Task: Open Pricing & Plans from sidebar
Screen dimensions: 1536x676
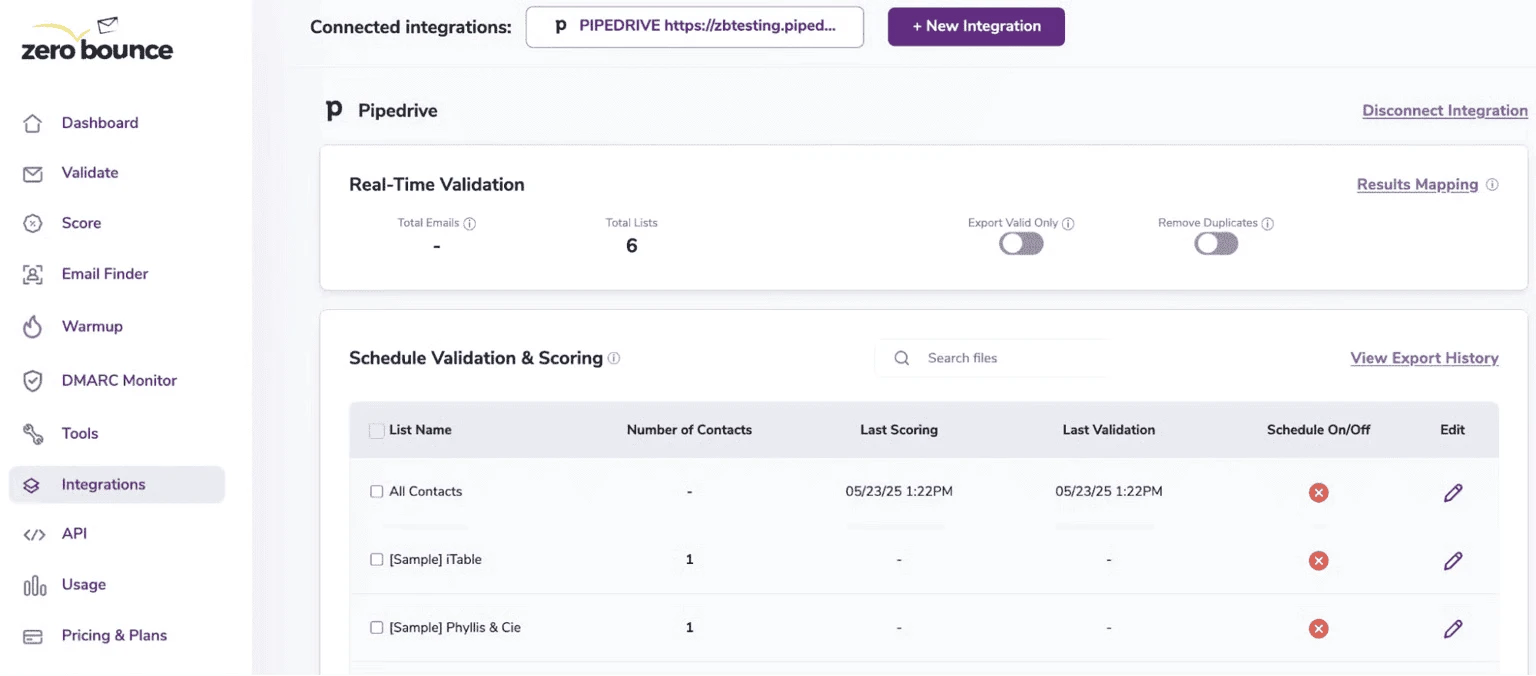Action: tap(114, 635)
